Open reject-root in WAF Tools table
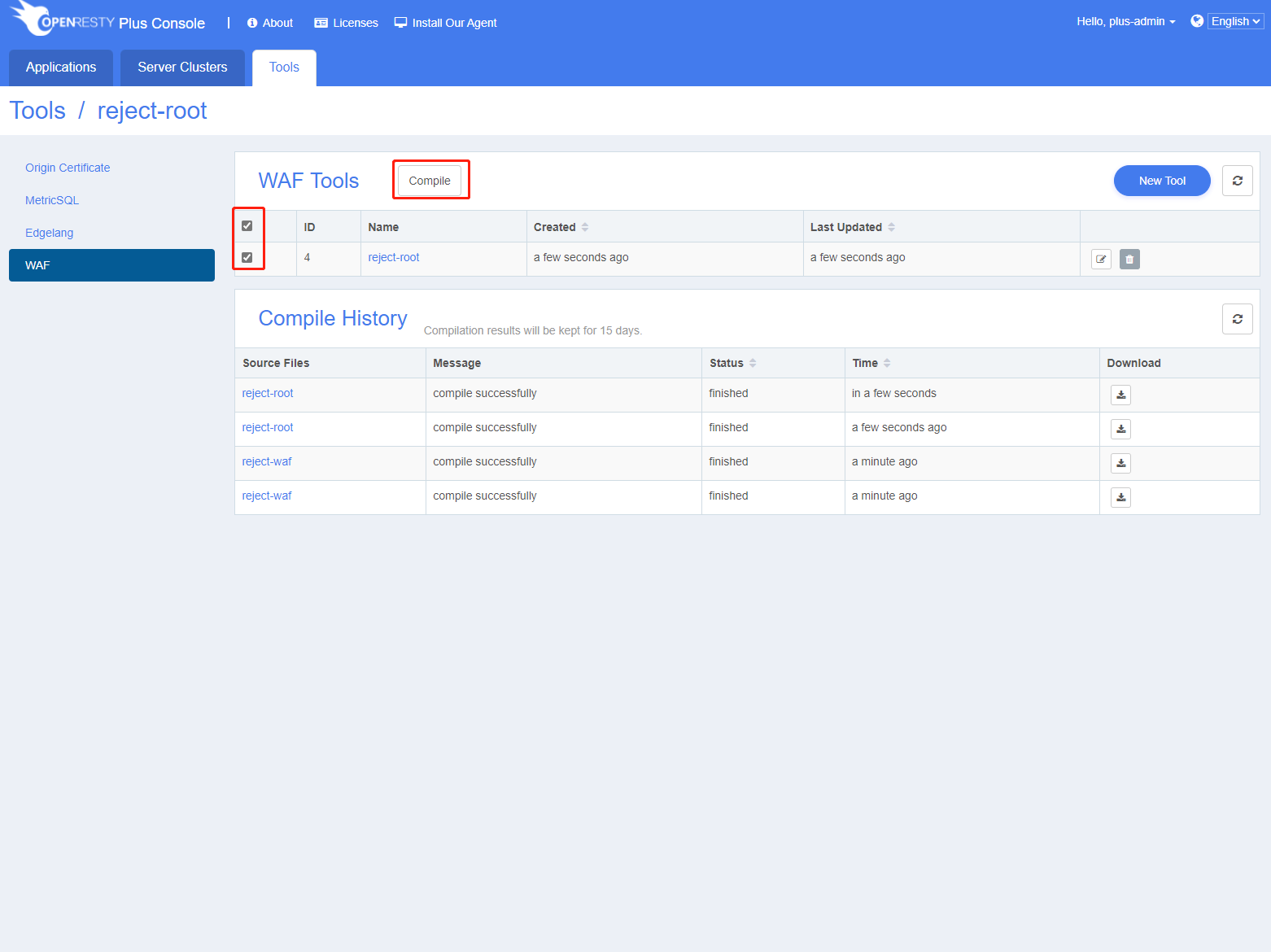Viewport: 1271px width, 952px height. click(394, 257)
